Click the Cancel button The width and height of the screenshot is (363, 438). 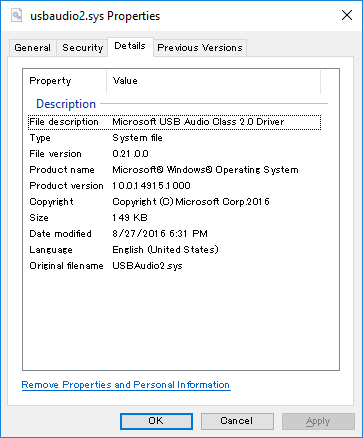pos(237,421)
